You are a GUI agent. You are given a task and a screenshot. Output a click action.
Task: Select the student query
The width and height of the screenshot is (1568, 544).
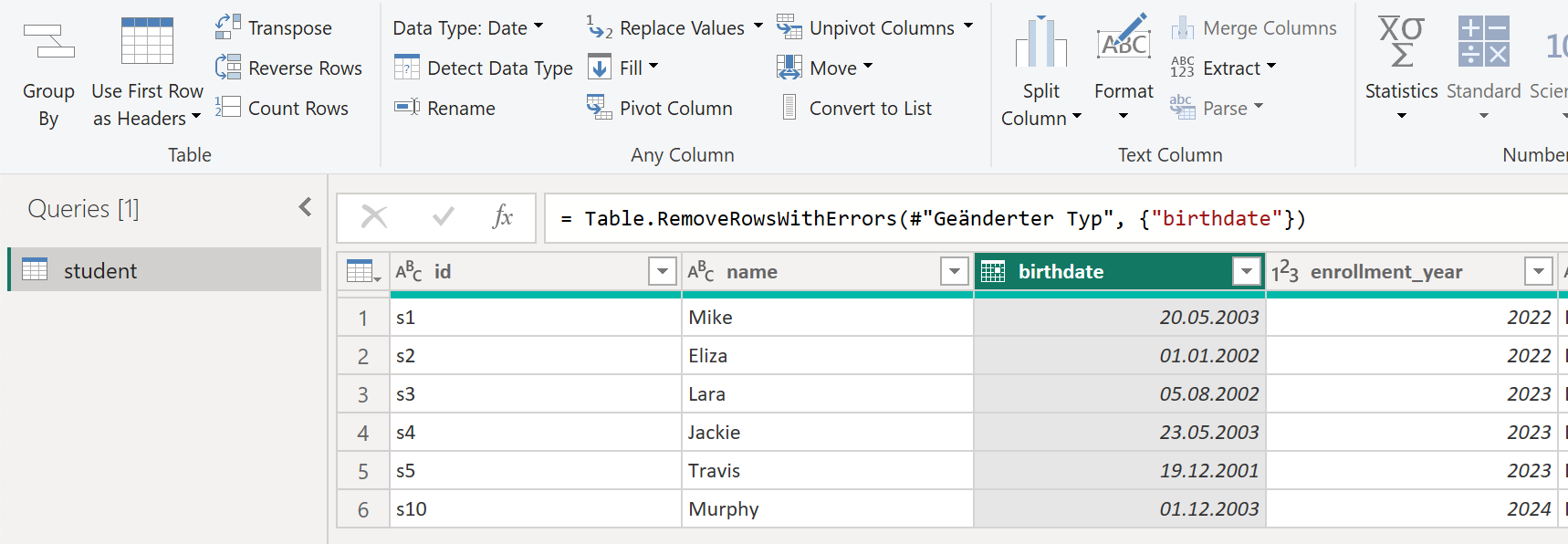point(165,270)
